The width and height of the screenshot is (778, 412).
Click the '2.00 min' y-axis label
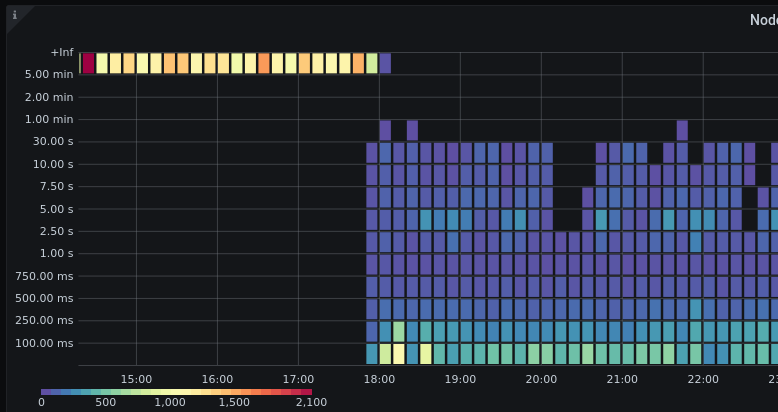click(49, 97)
